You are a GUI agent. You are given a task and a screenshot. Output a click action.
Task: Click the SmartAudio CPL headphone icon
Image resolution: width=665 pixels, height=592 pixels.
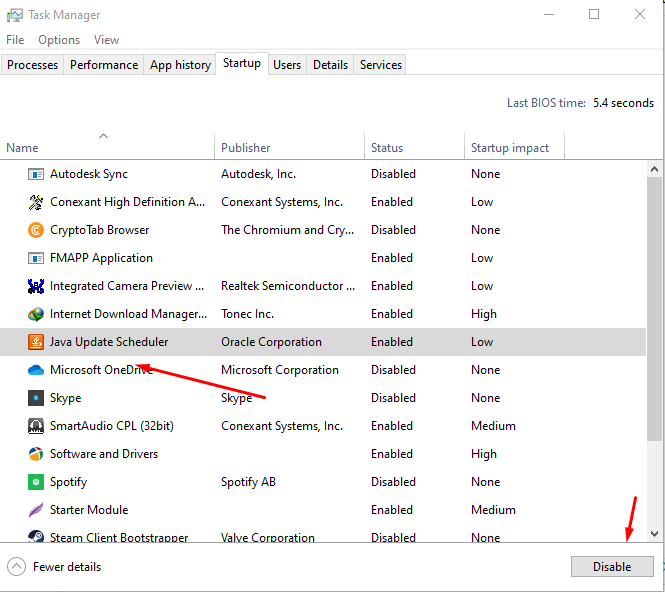point(36,426)
